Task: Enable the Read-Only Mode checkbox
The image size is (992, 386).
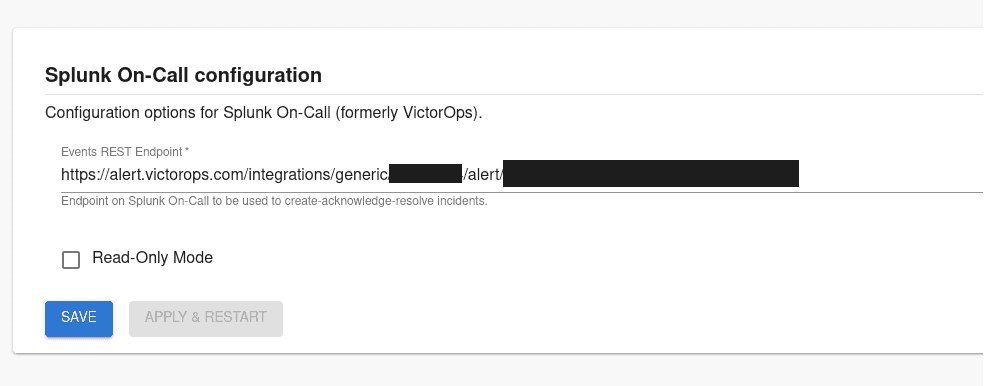Action: [71, 259]
